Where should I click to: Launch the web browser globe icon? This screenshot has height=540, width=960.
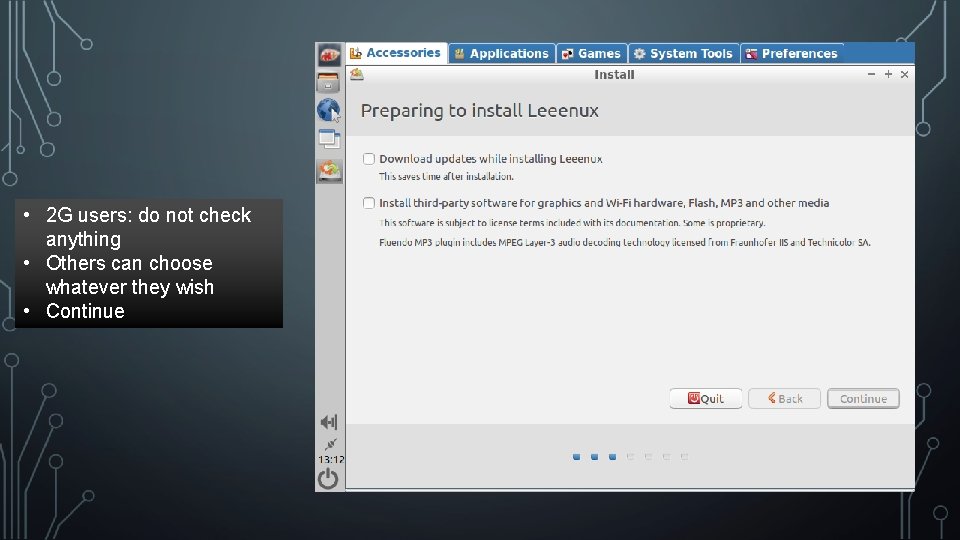click(x=329, y=110)
